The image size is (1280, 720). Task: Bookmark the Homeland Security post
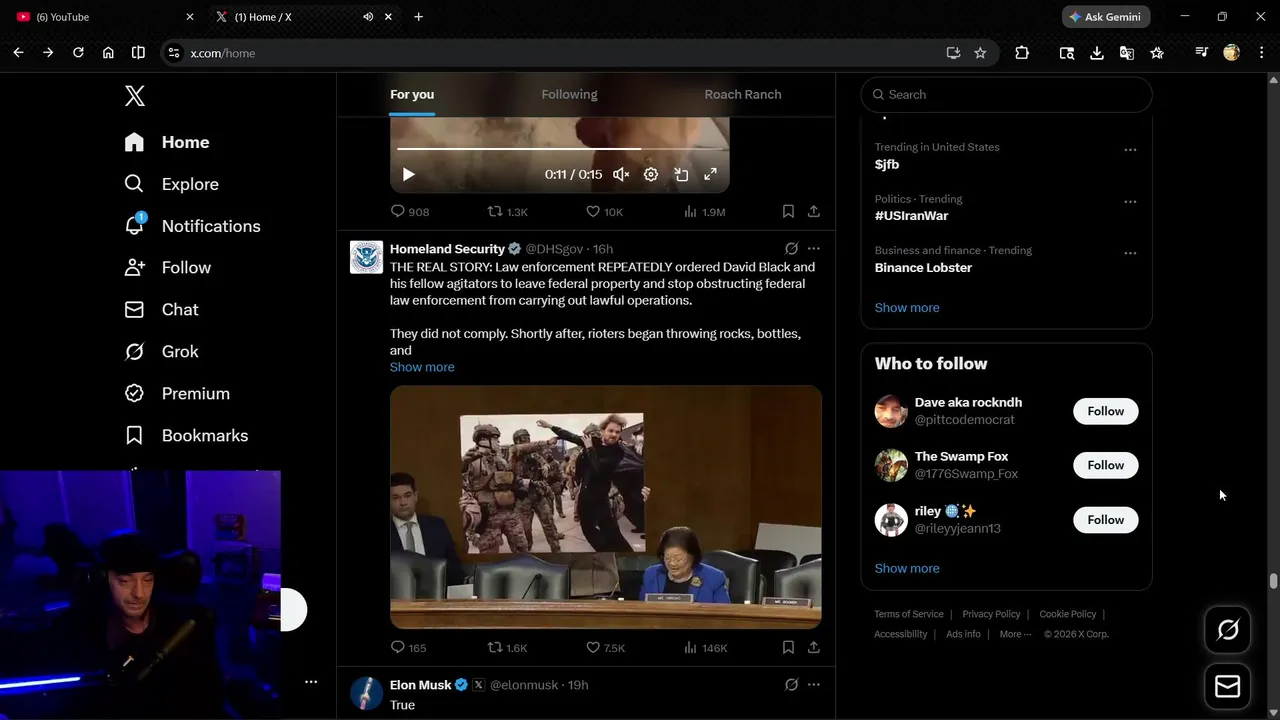788,648
